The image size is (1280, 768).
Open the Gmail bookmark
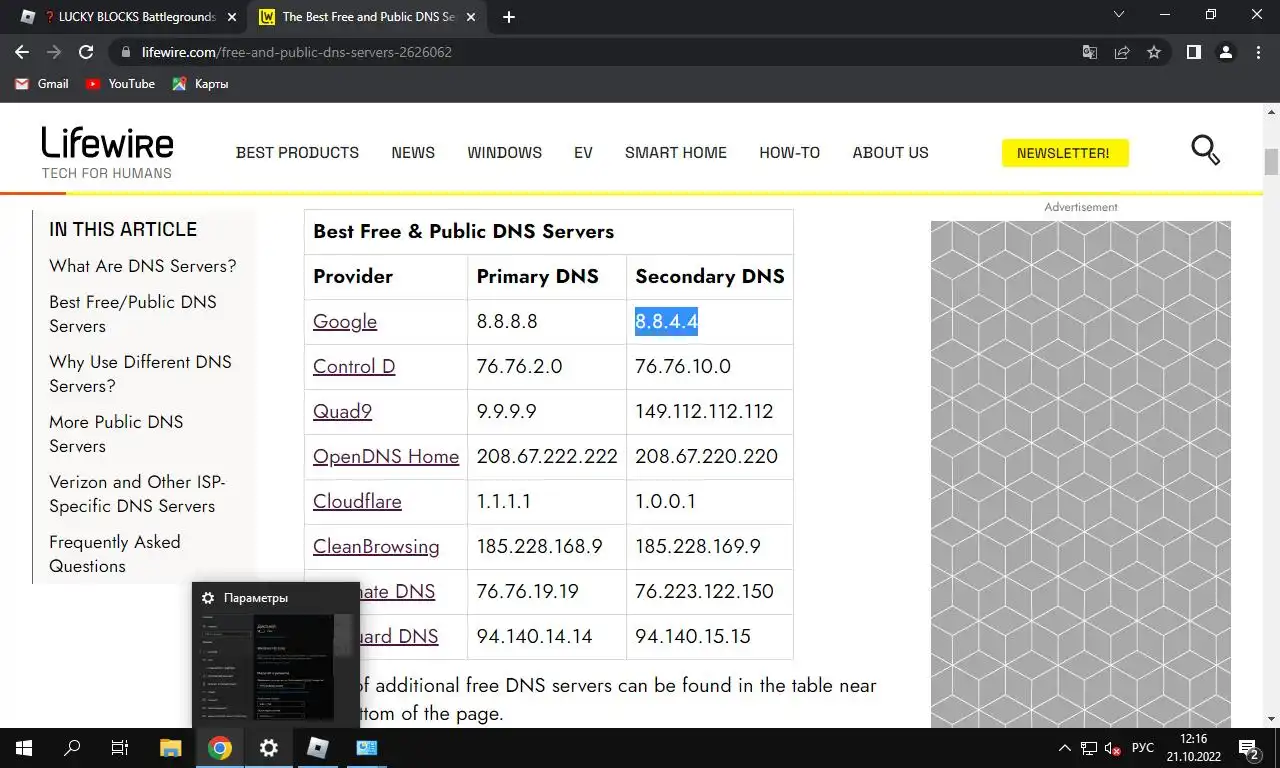(x=42, y=84)
